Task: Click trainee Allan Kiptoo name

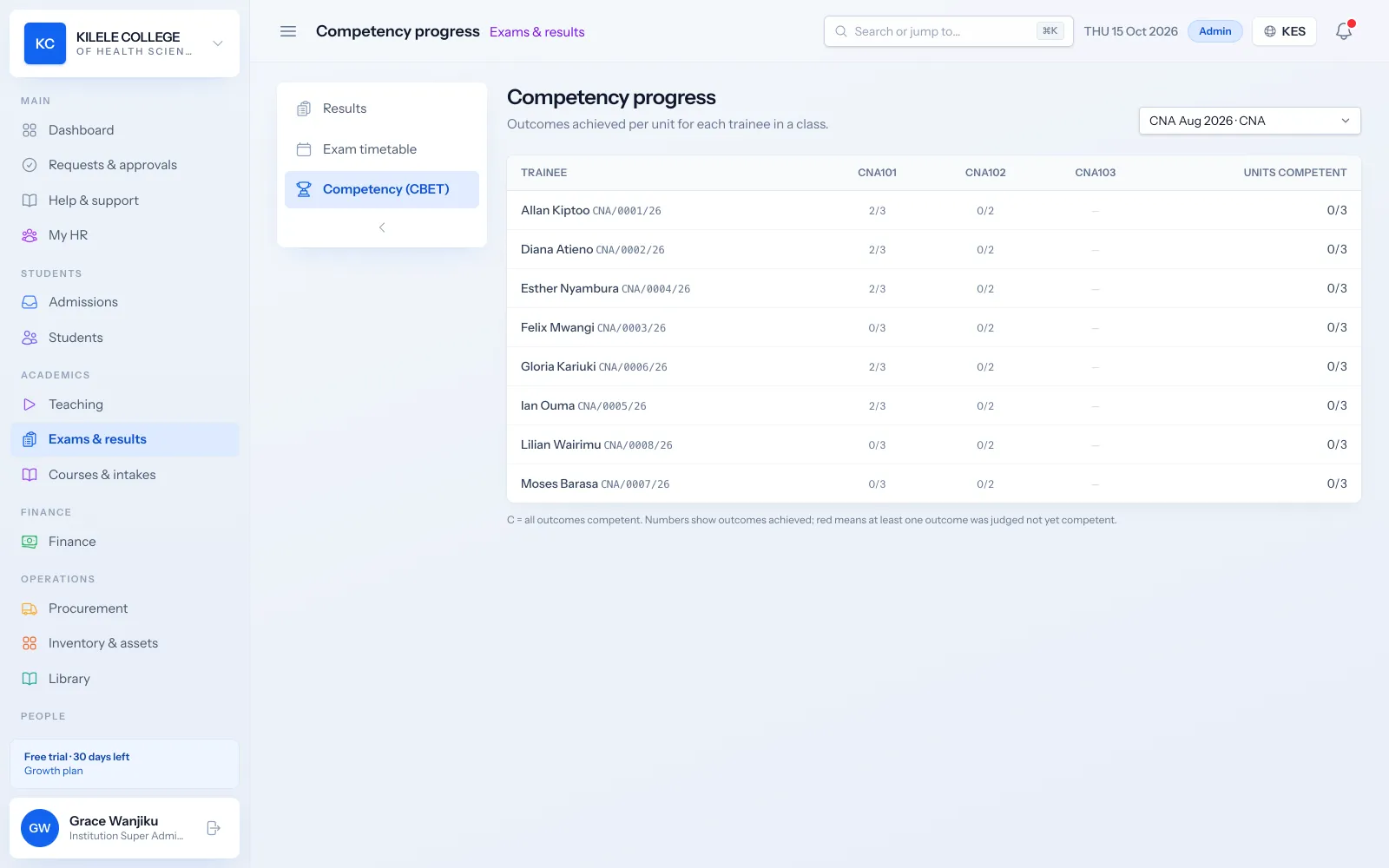Action: pyautogui.click(x=555, y=210)
